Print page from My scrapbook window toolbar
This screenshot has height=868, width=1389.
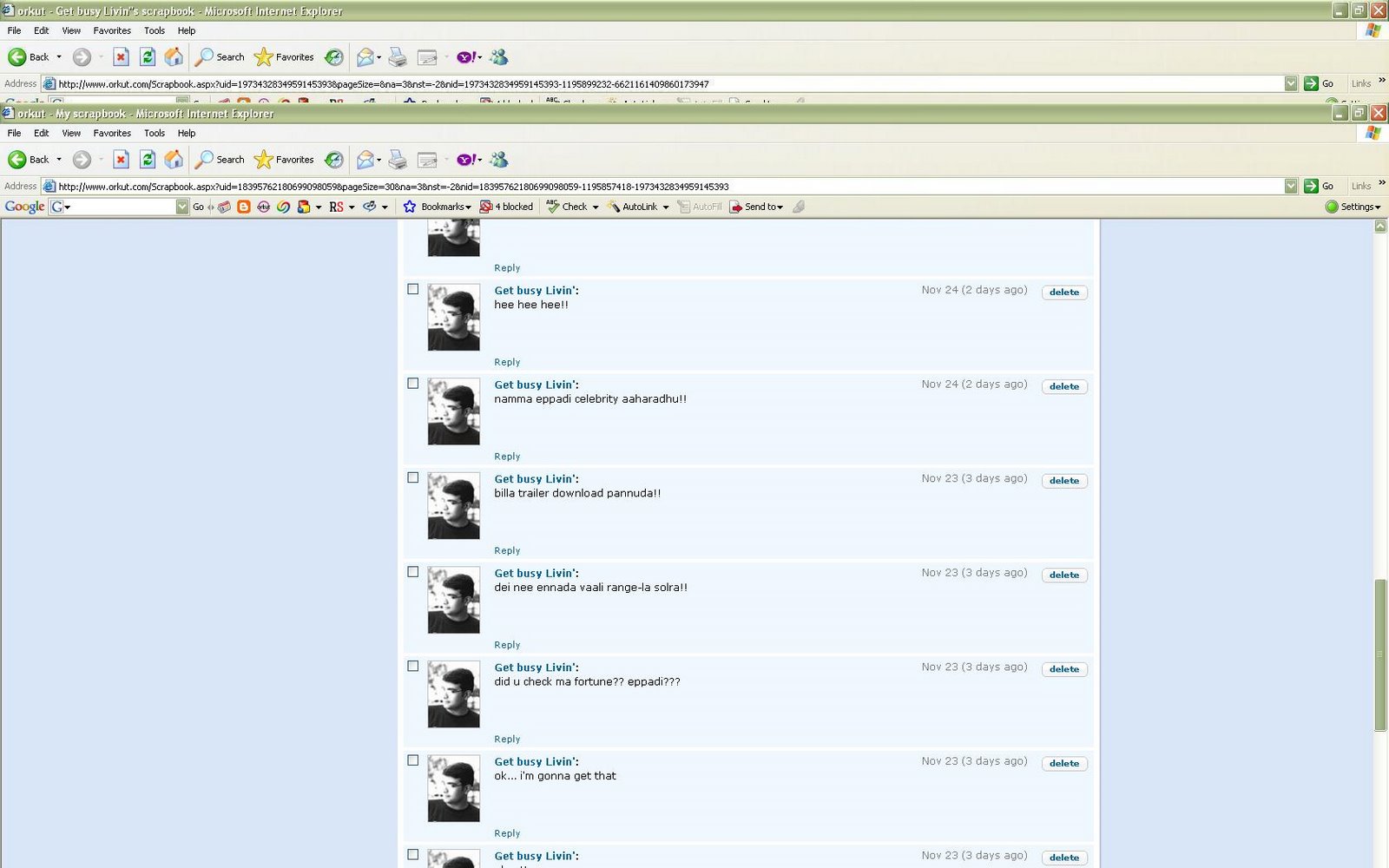(398, 160)
